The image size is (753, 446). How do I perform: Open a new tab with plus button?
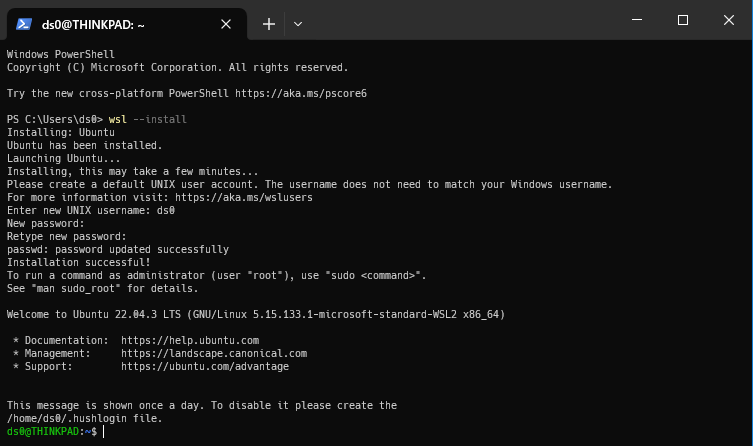pyautogui.click(x=269, y=24)
